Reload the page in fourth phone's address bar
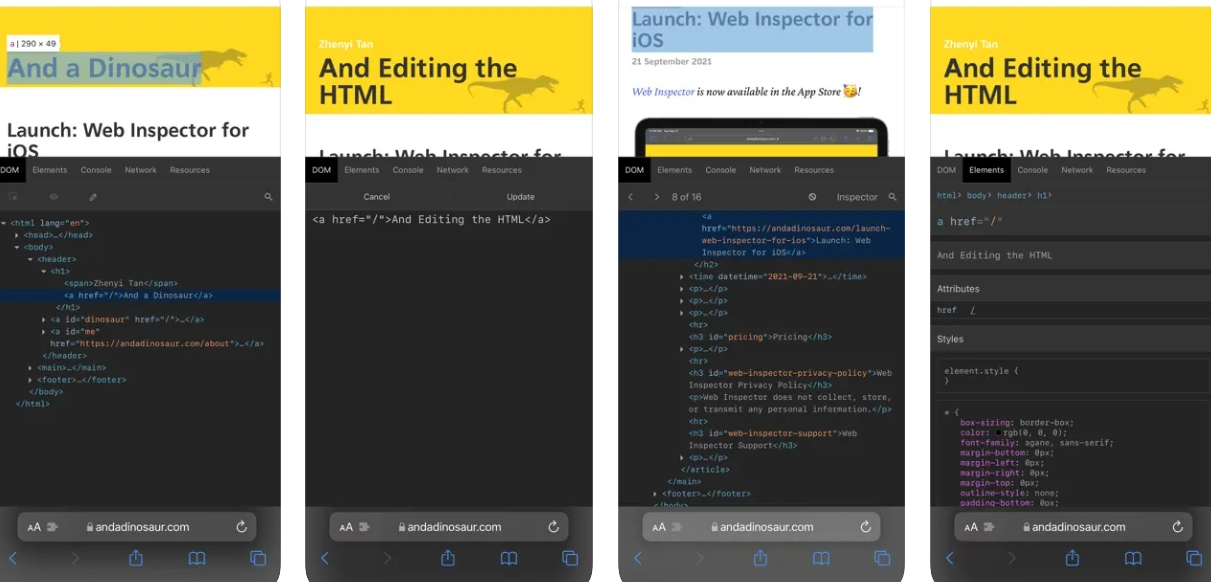Screen dimensions: 1211x582 coord(1177,527)
